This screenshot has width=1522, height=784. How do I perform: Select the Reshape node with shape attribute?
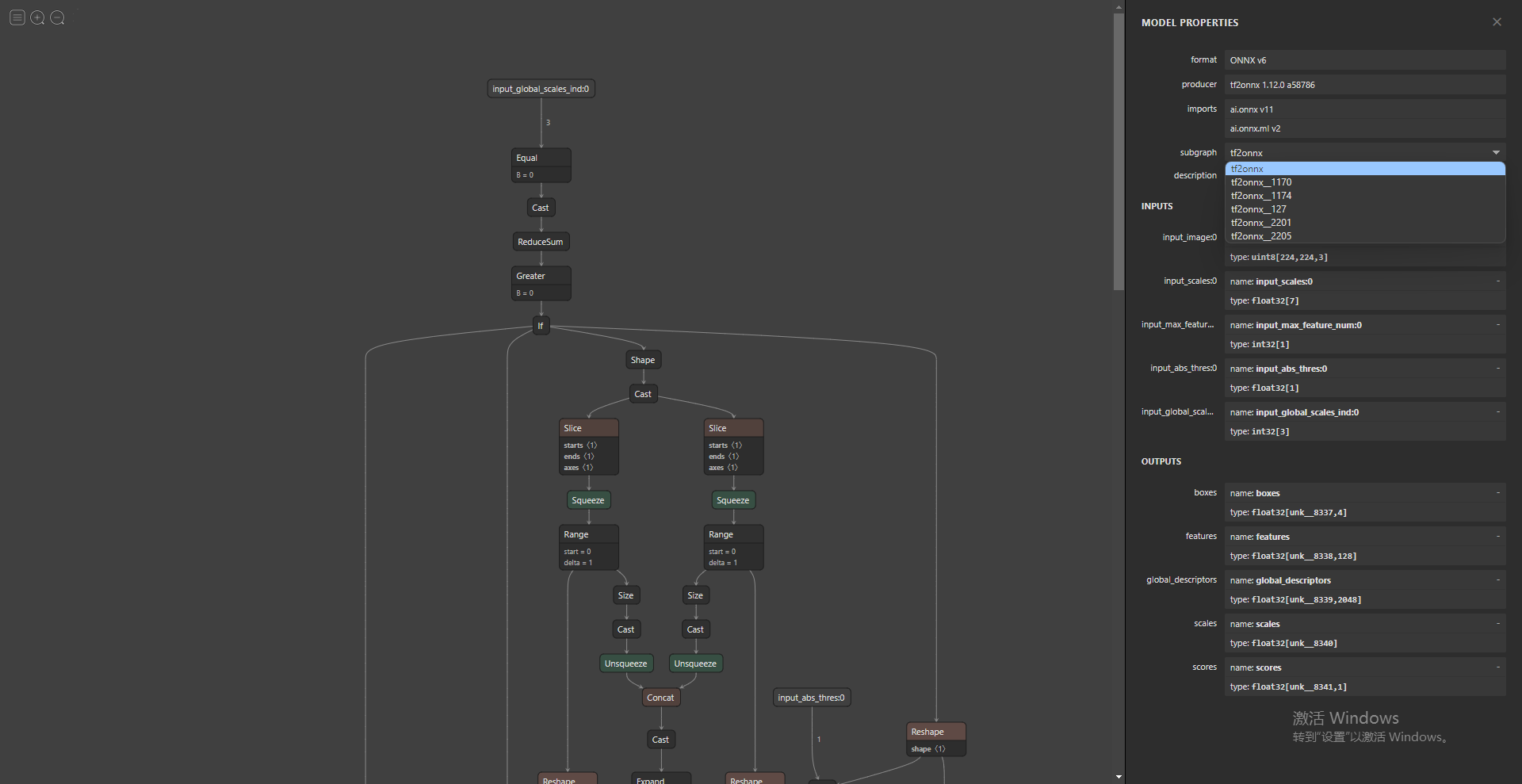[935, 740]
